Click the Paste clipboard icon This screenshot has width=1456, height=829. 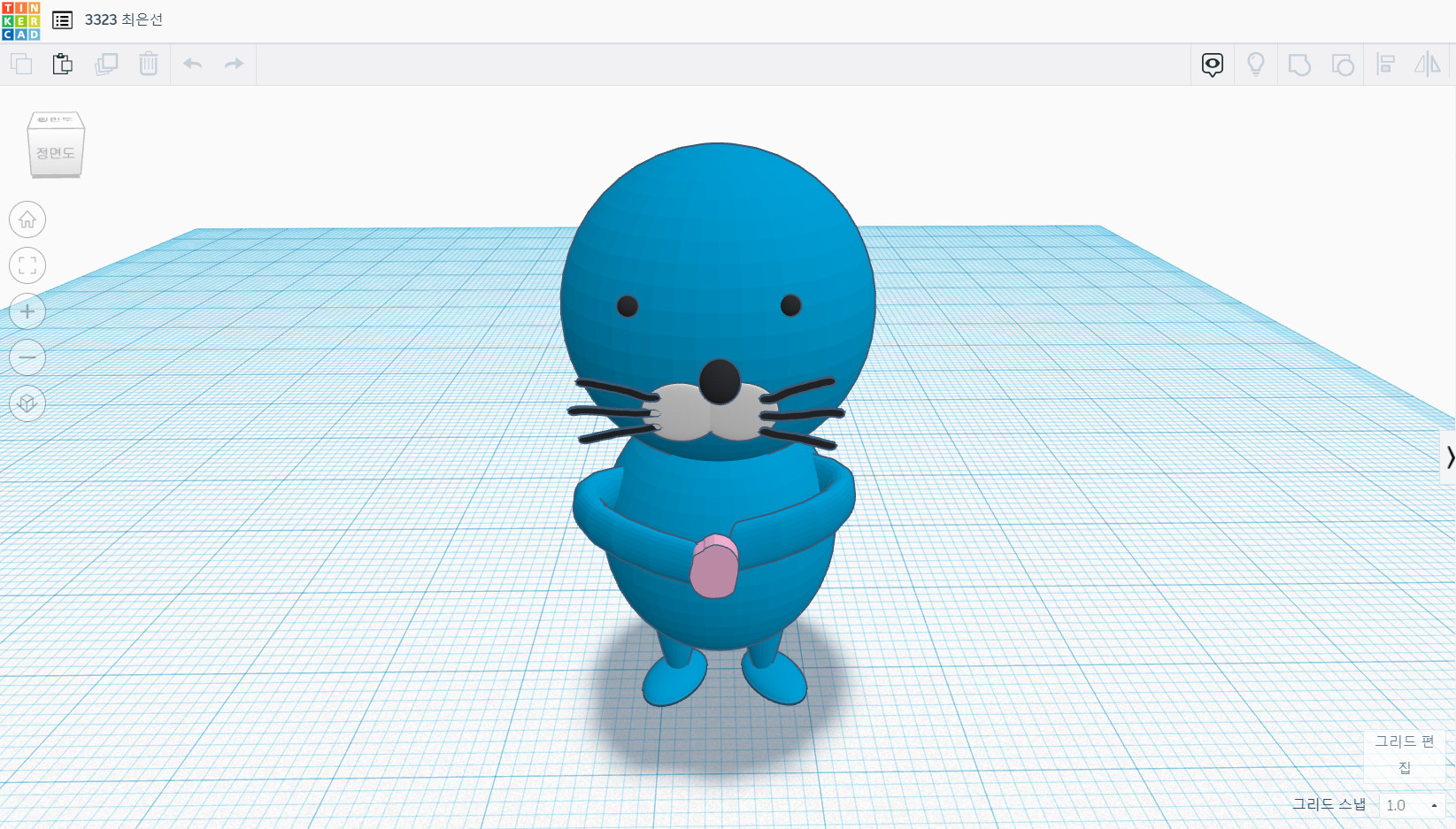pyautogui.click(x=63, y=64)
